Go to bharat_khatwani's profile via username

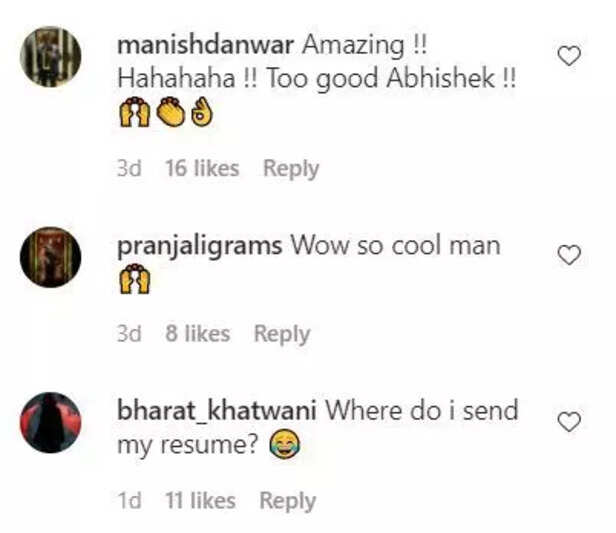pos(217,411)
